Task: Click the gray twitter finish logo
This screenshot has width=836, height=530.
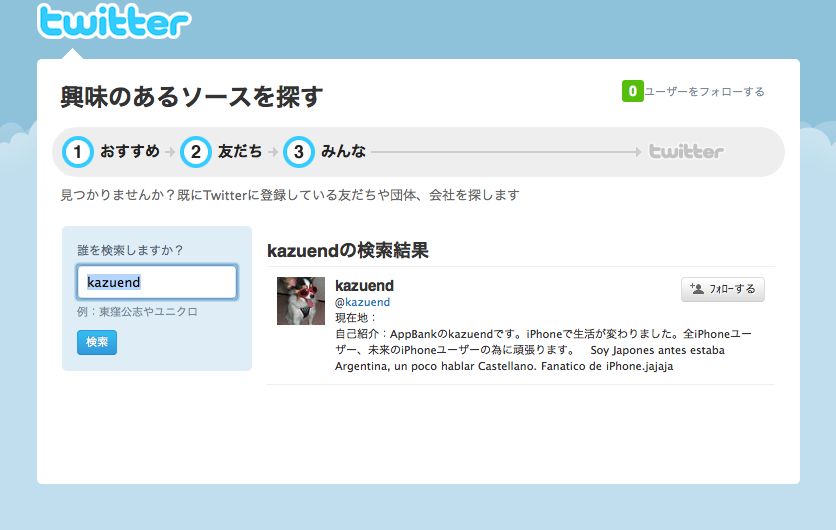Action: tap(686, 151)
